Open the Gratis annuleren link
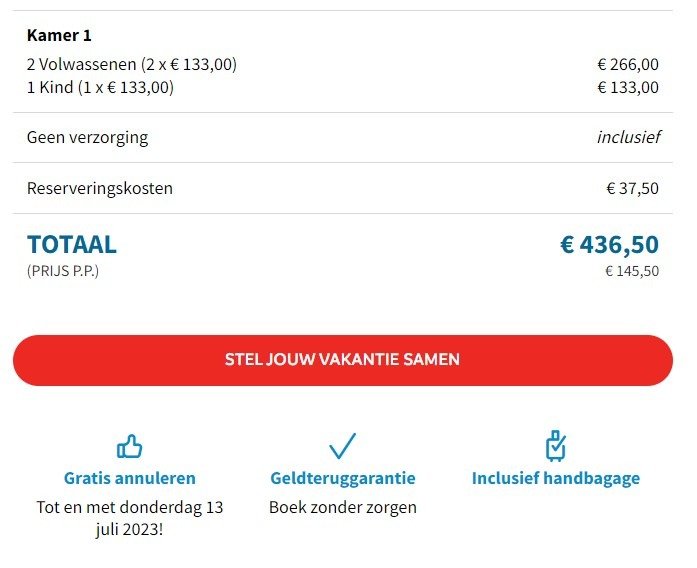 tap(130, 478)
